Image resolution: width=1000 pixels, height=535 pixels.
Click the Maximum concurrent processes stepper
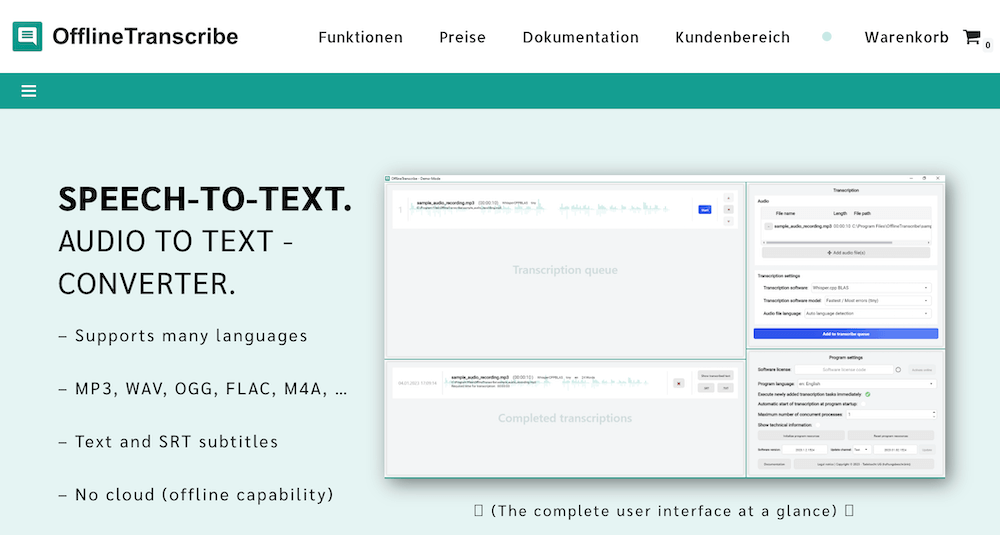(934, 414)
